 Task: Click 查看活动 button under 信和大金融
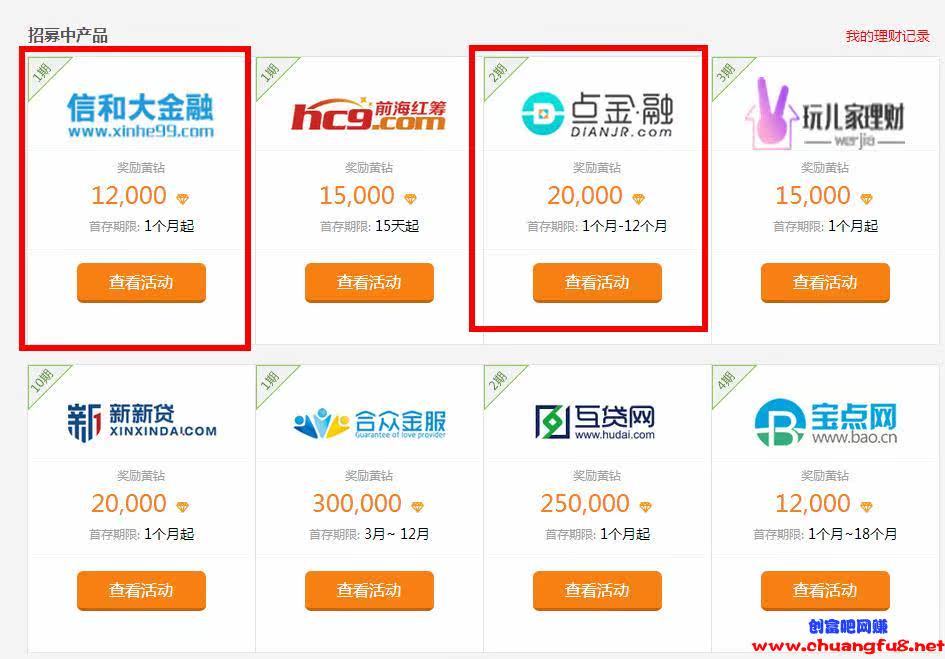pos(141,282)
